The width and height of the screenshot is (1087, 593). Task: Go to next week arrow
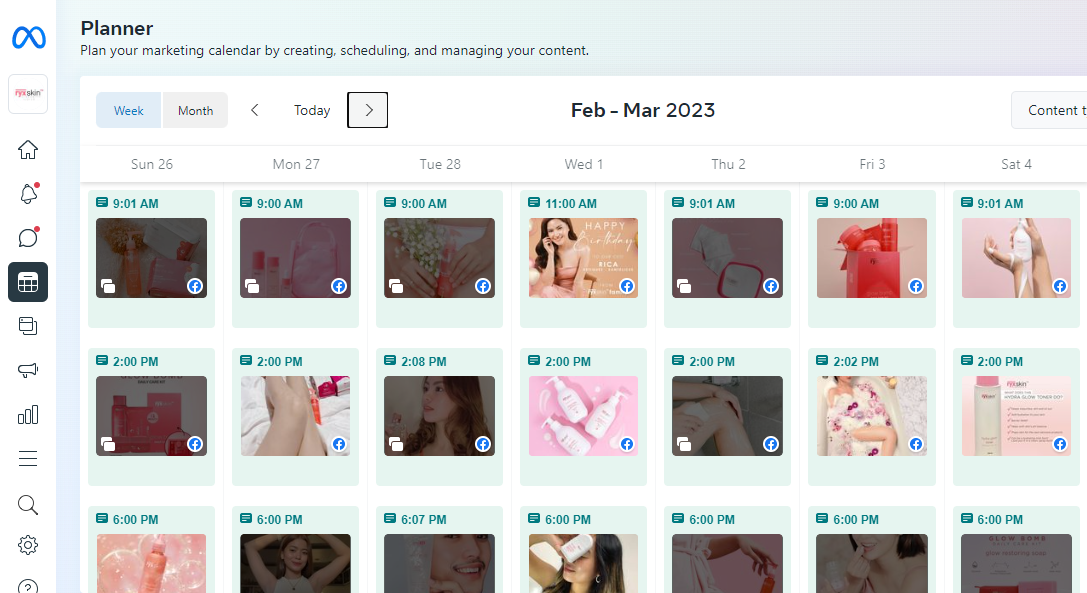coord(367,110)
